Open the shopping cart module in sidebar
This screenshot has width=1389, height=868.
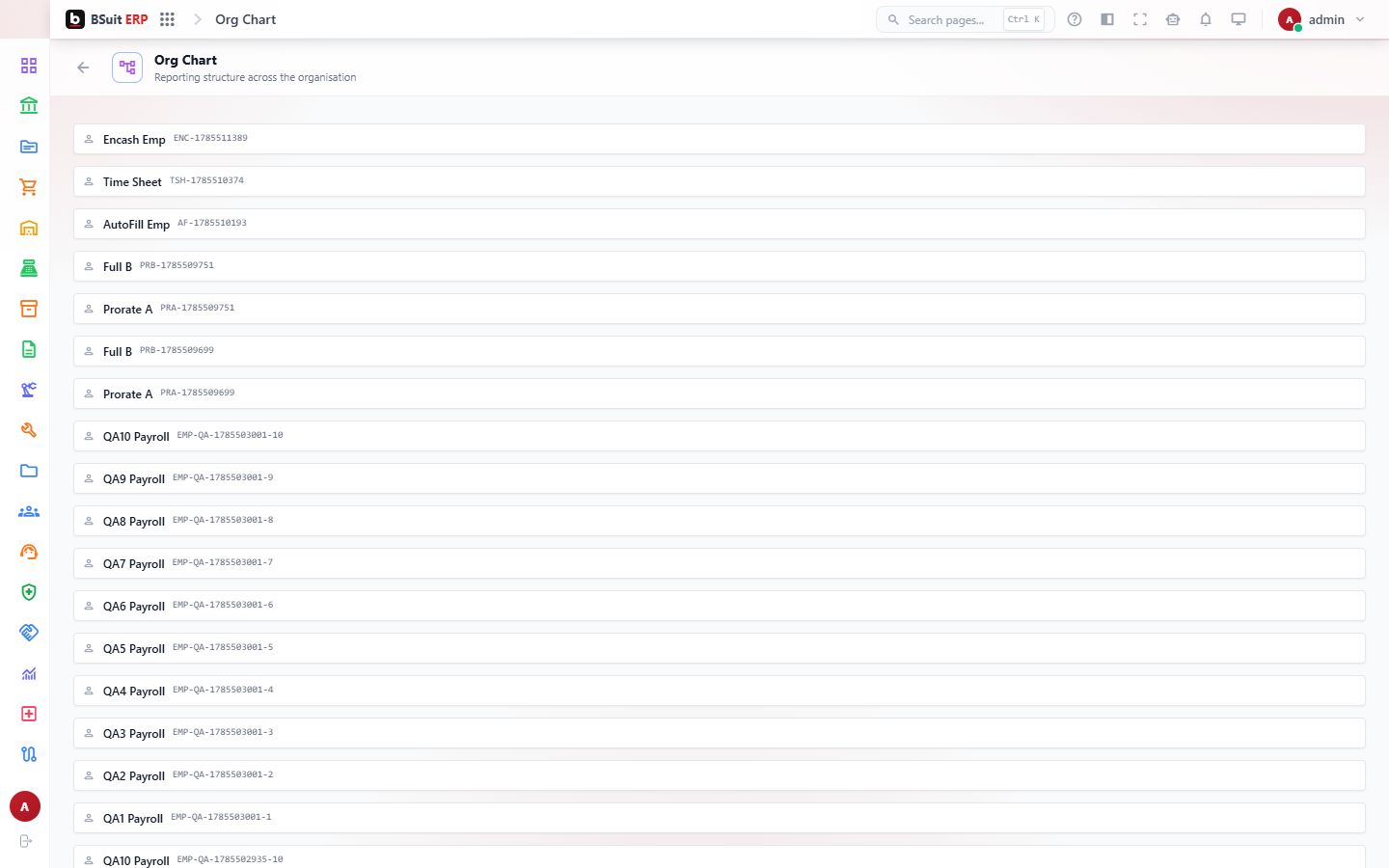click(29, 187)
